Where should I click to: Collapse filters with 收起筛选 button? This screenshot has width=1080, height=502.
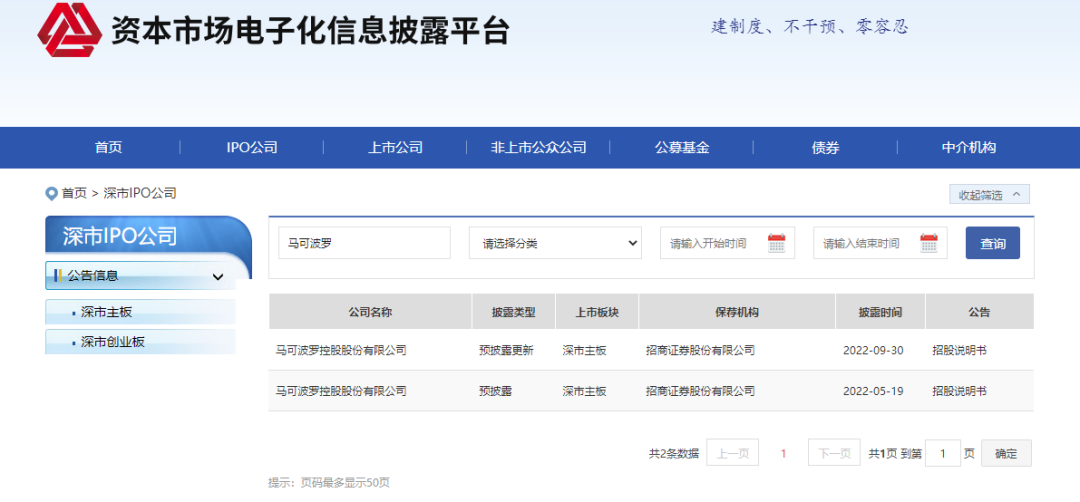coord(989,195)
